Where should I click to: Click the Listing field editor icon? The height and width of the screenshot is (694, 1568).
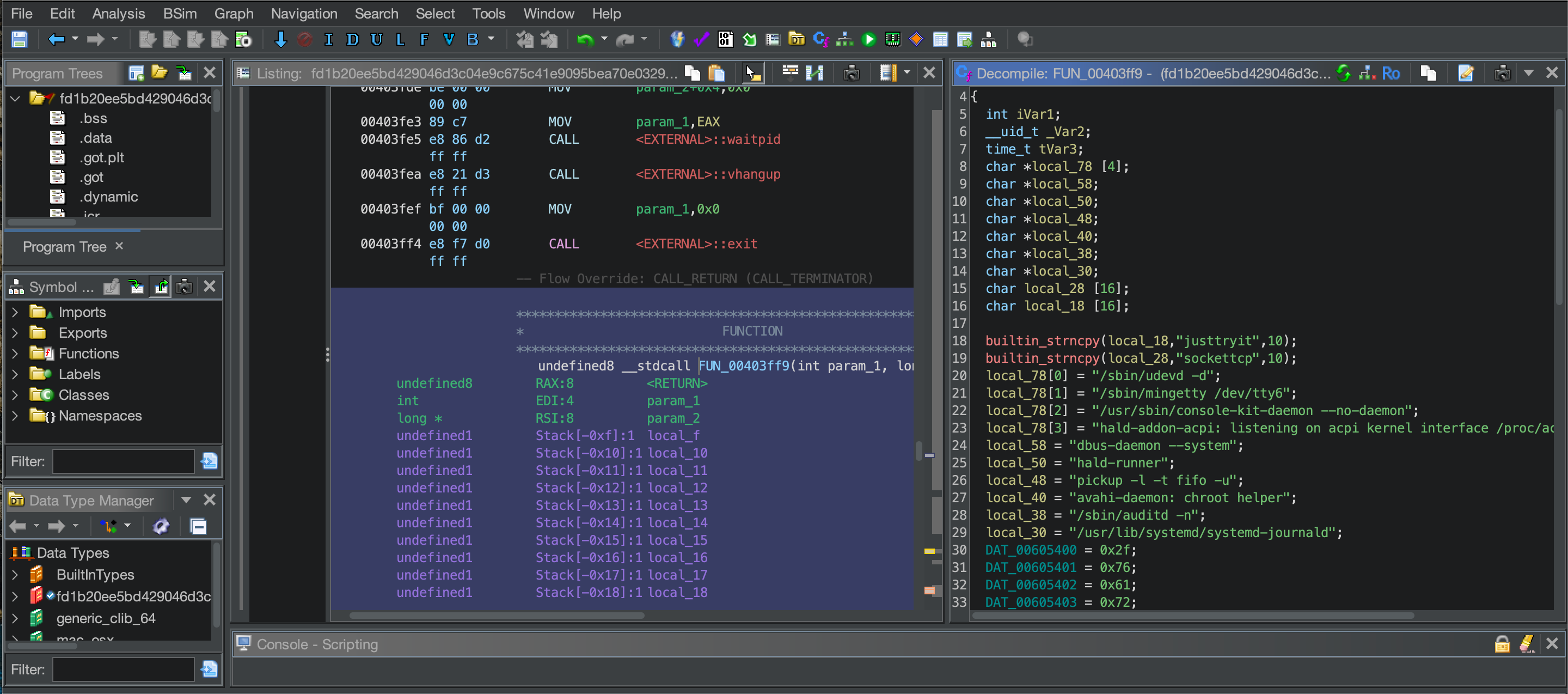pos(790,74)
